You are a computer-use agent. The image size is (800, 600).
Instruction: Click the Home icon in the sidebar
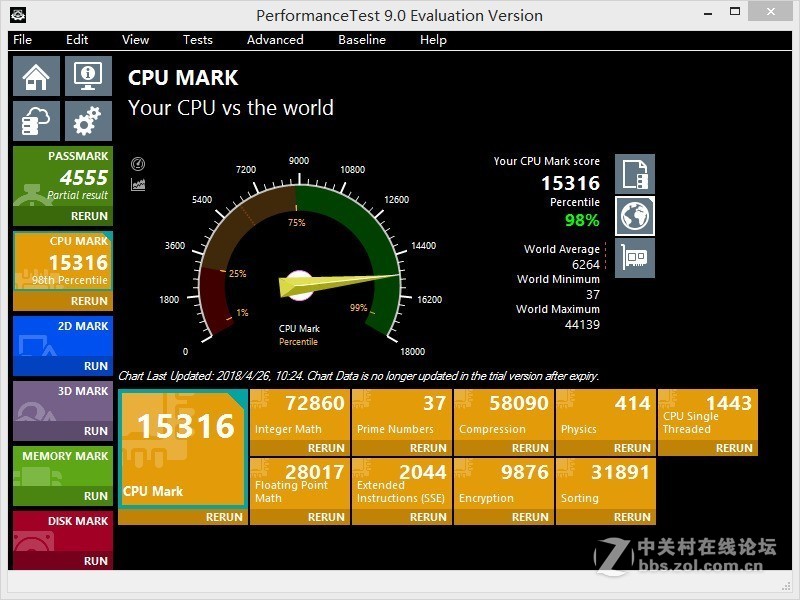click(36, 75)
